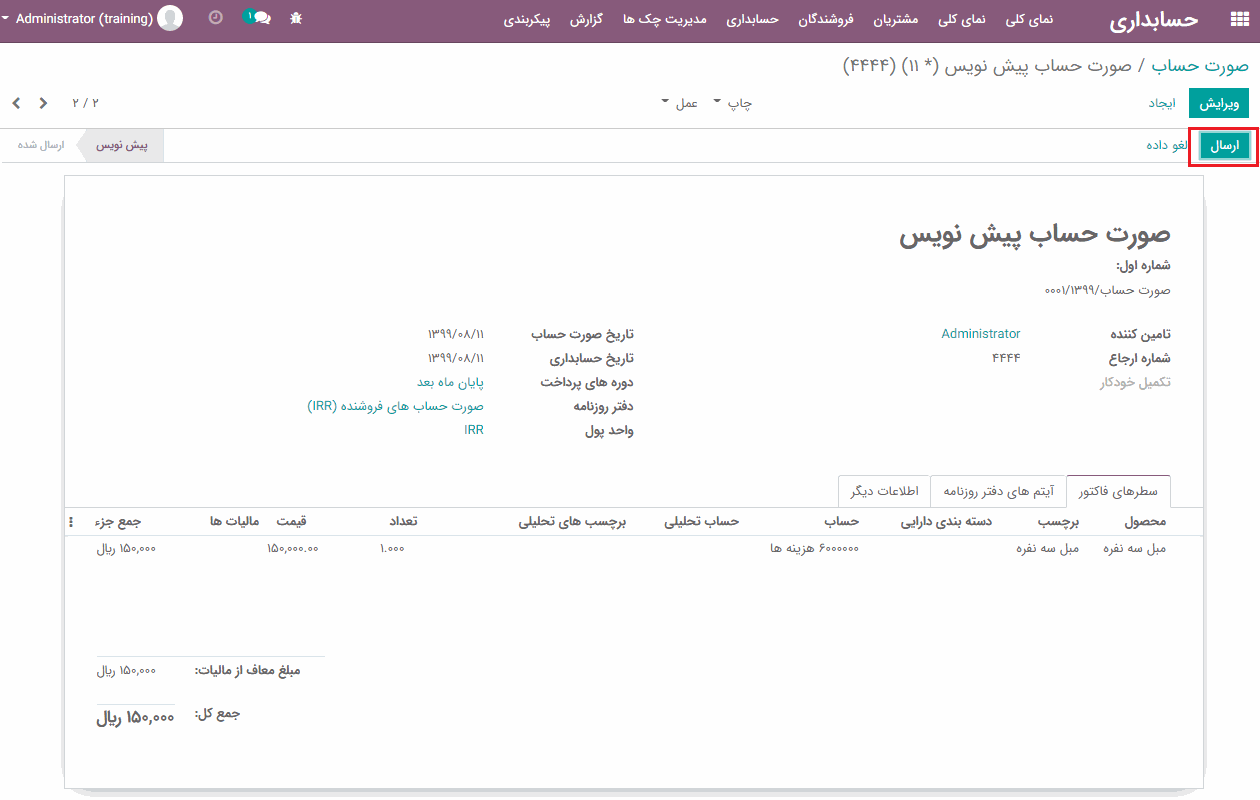Open the پیکربندی menu
Viewport: 1260px width, 800px height.
527,19
